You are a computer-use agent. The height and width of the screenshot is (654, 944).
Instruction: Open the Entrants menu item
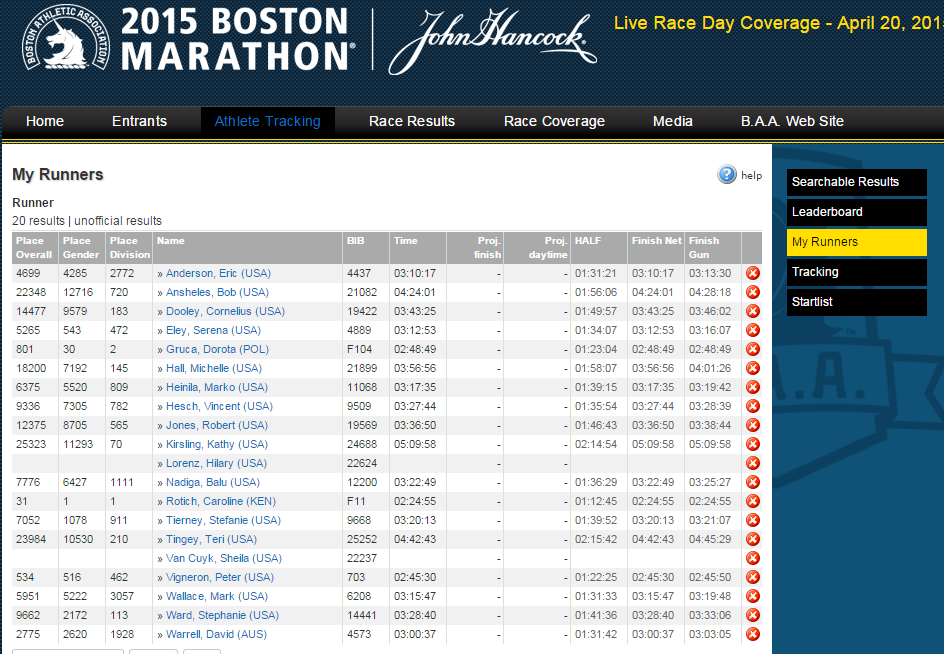[139, 121]
